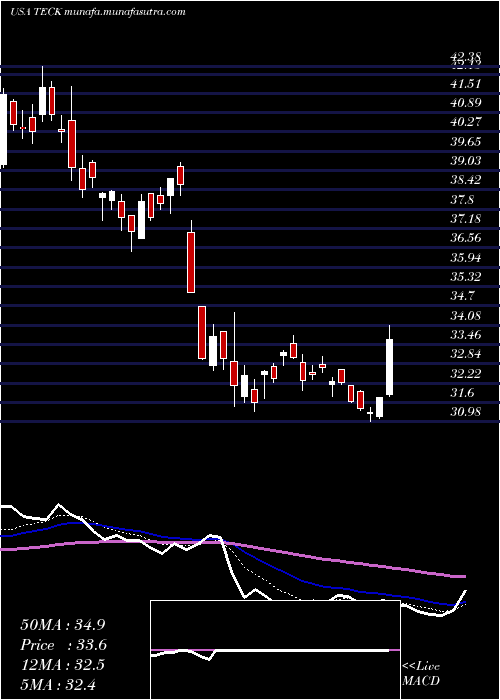This screenshot has width=500, height=700.
Task: Click the 5MA : 32.4 readout
Action: coord(58,684)
